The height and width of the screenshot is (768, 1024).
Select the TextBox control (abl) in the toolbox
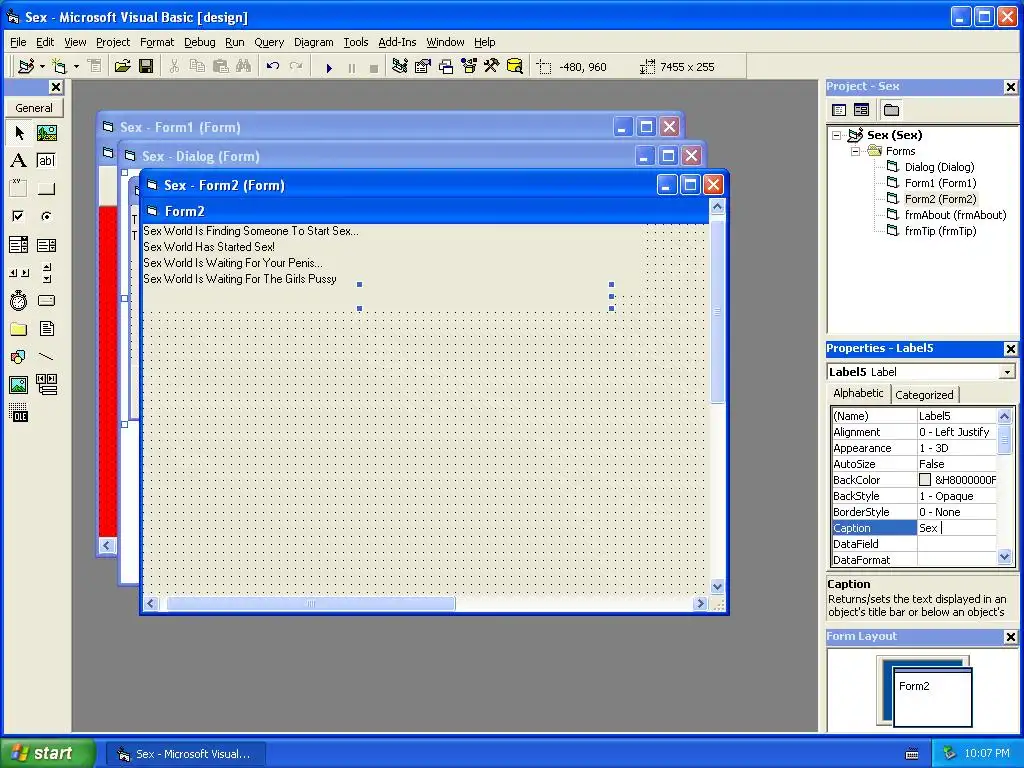coord(46,161)
